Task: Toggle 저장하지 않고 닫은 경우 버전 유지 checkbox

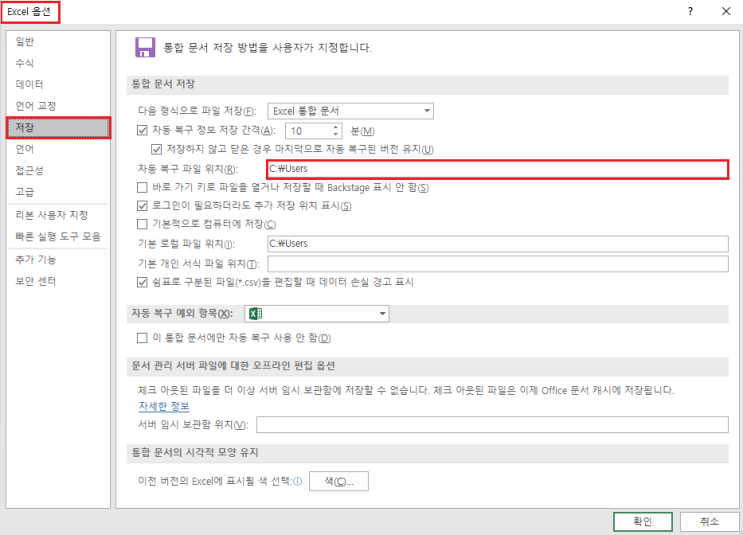Action: click(156, 149)
